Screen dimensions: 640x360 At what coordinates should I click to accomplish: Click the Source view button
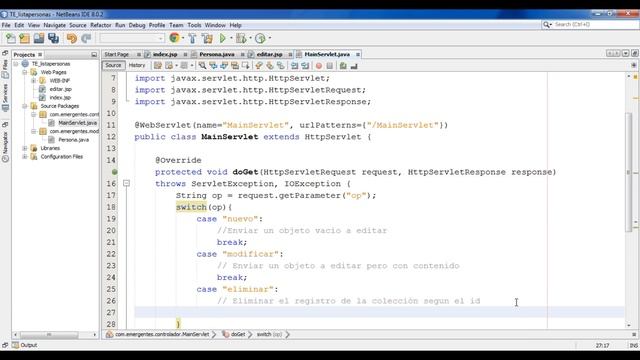point(113,65)
